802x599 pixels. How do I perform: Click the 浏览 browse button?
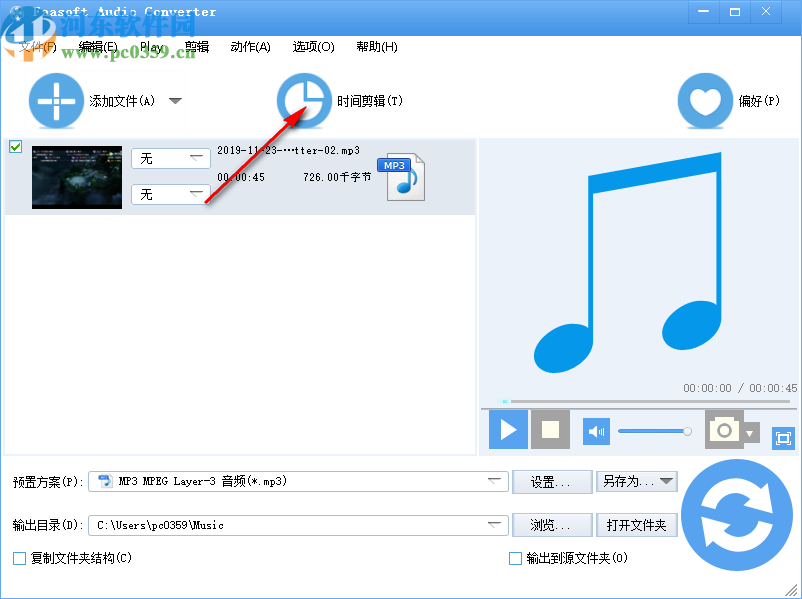tap(551, 524)
